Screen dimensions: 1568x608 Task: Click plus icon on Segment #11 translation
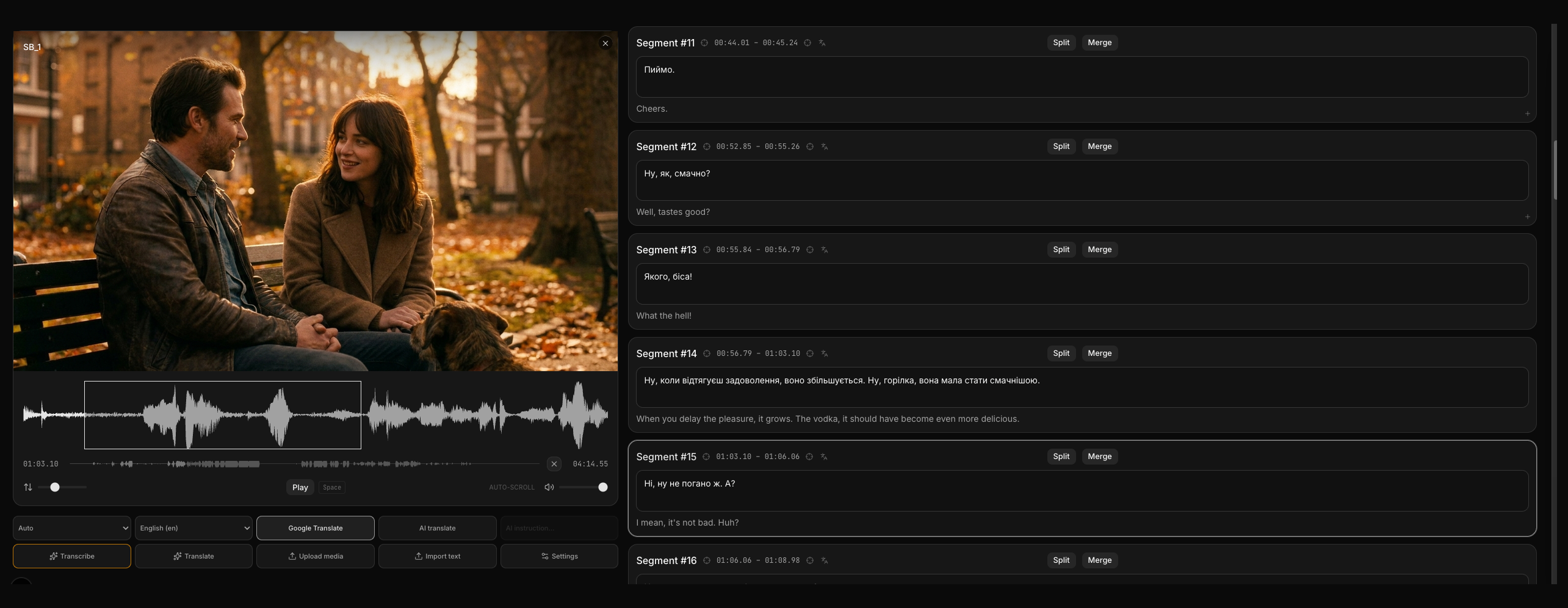tap(1528, 114)
